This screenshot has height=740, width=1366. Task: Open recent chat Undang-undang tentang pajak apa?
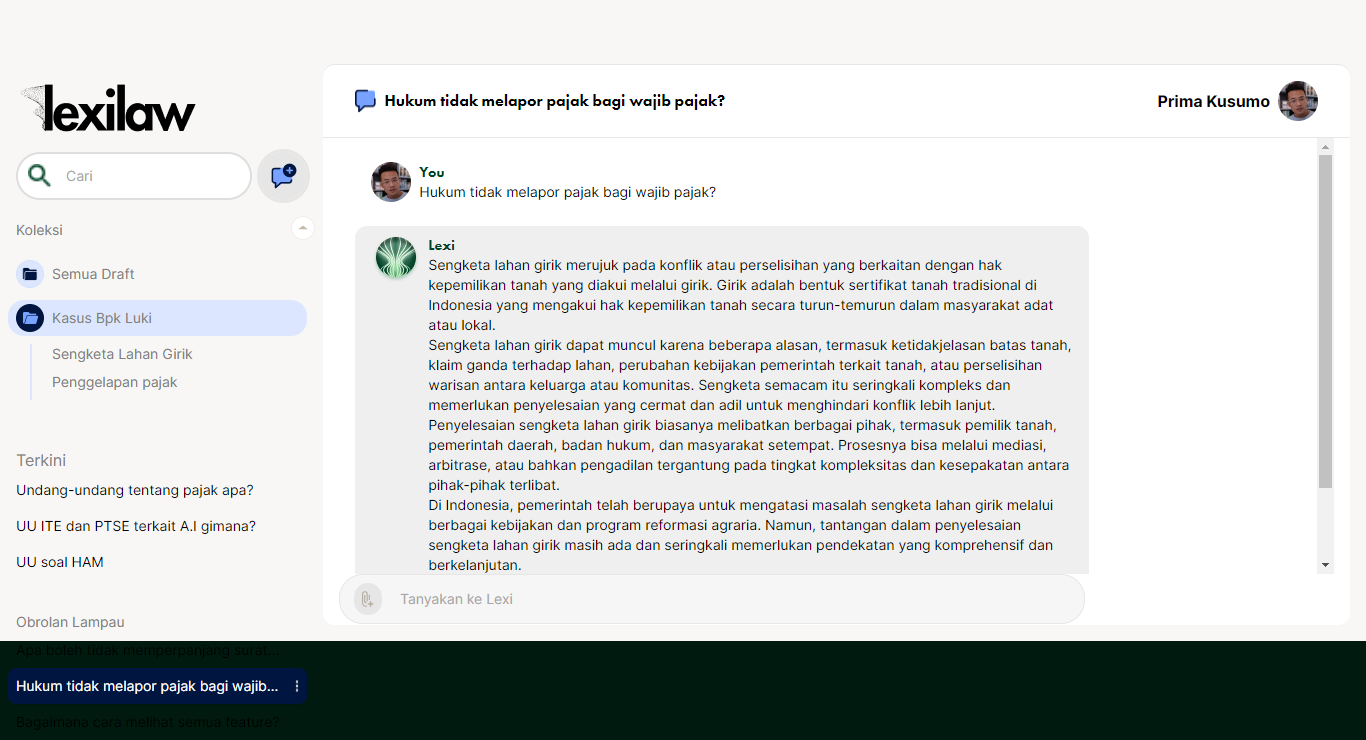(135, 490)
